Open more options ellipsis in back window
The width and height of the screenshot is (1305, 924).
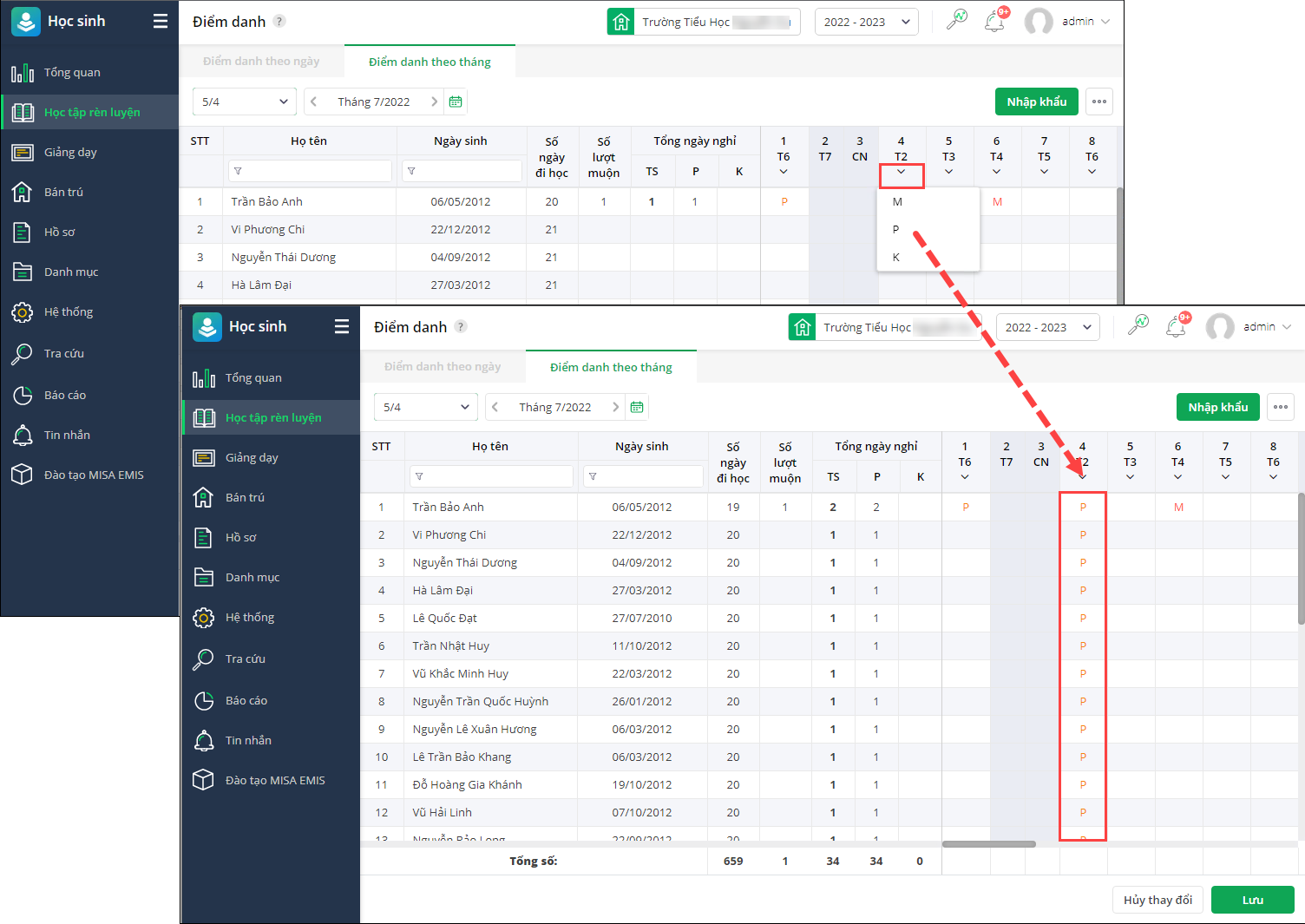pos(1099,102)
